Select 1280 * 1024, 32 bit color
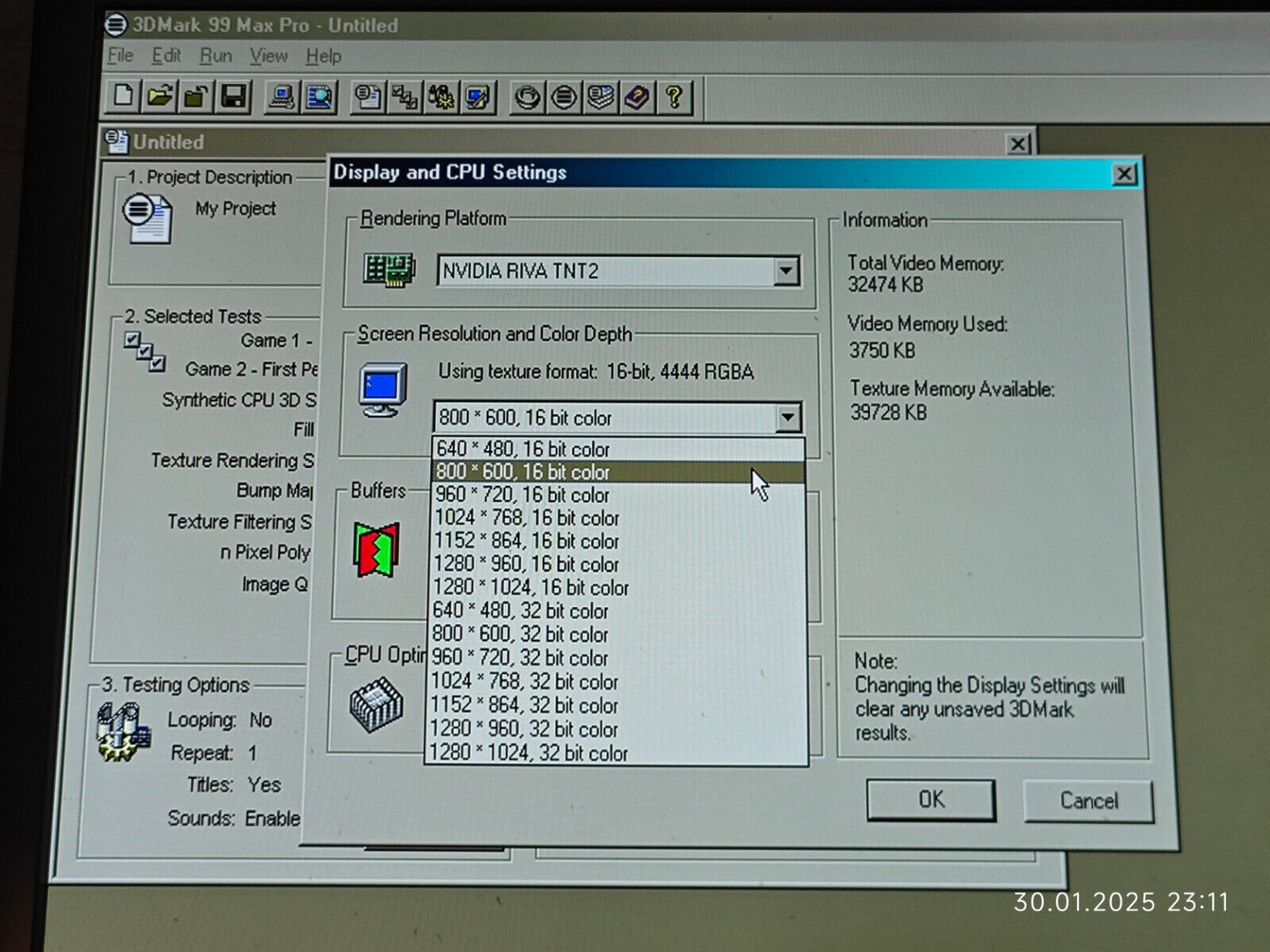Viewport: 1270px width, 952px height. tap(618, 753)
